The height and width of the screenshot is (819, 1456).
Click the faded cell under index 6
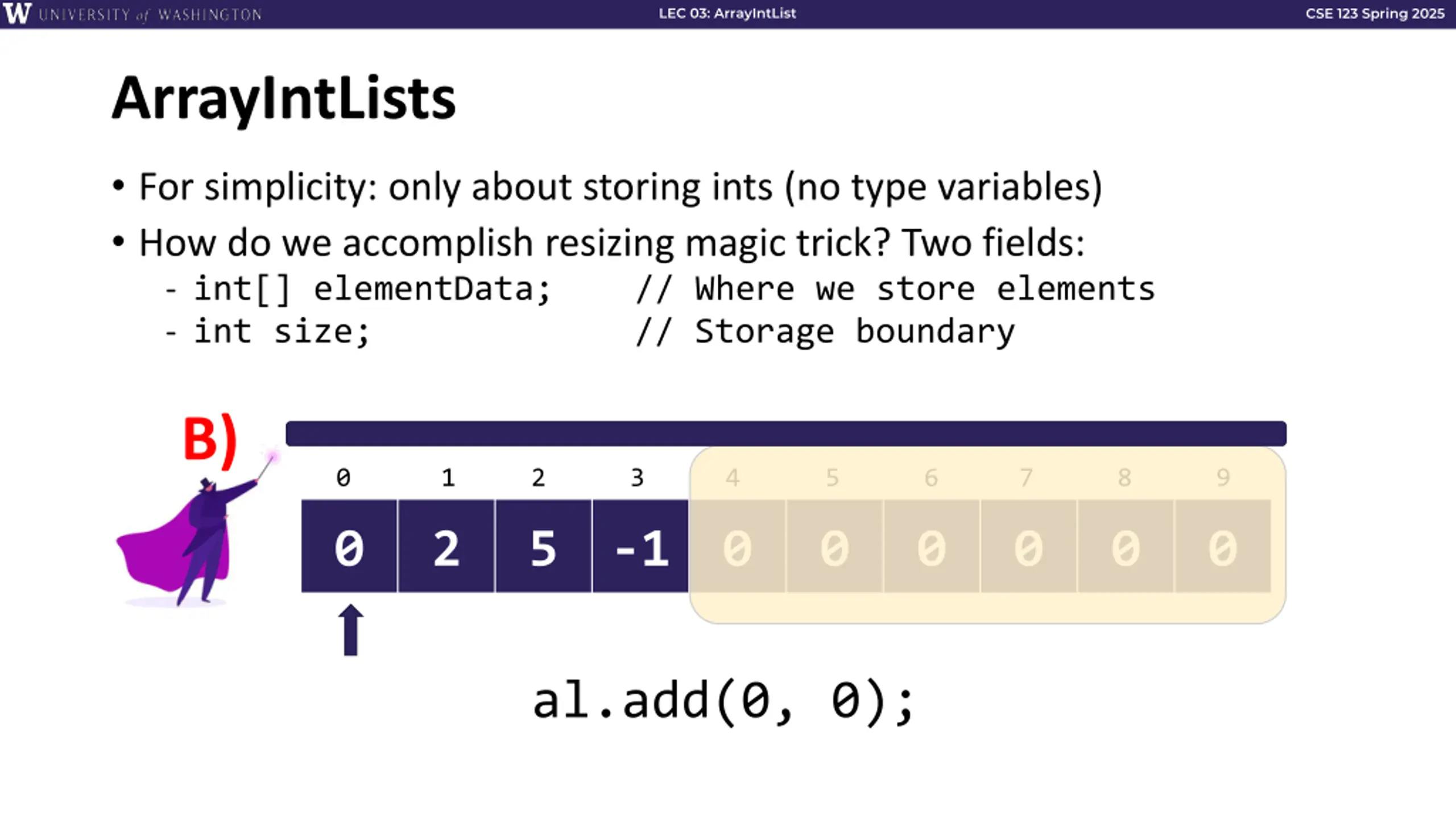click(932, 546)
